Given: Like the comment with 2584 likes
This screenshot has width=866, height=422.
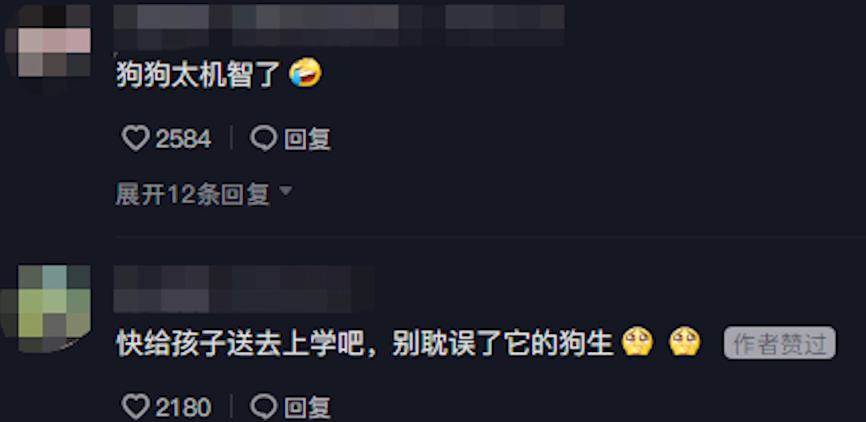Looking at the screenshot, I should pyautogui.click(x=135, y=138).
